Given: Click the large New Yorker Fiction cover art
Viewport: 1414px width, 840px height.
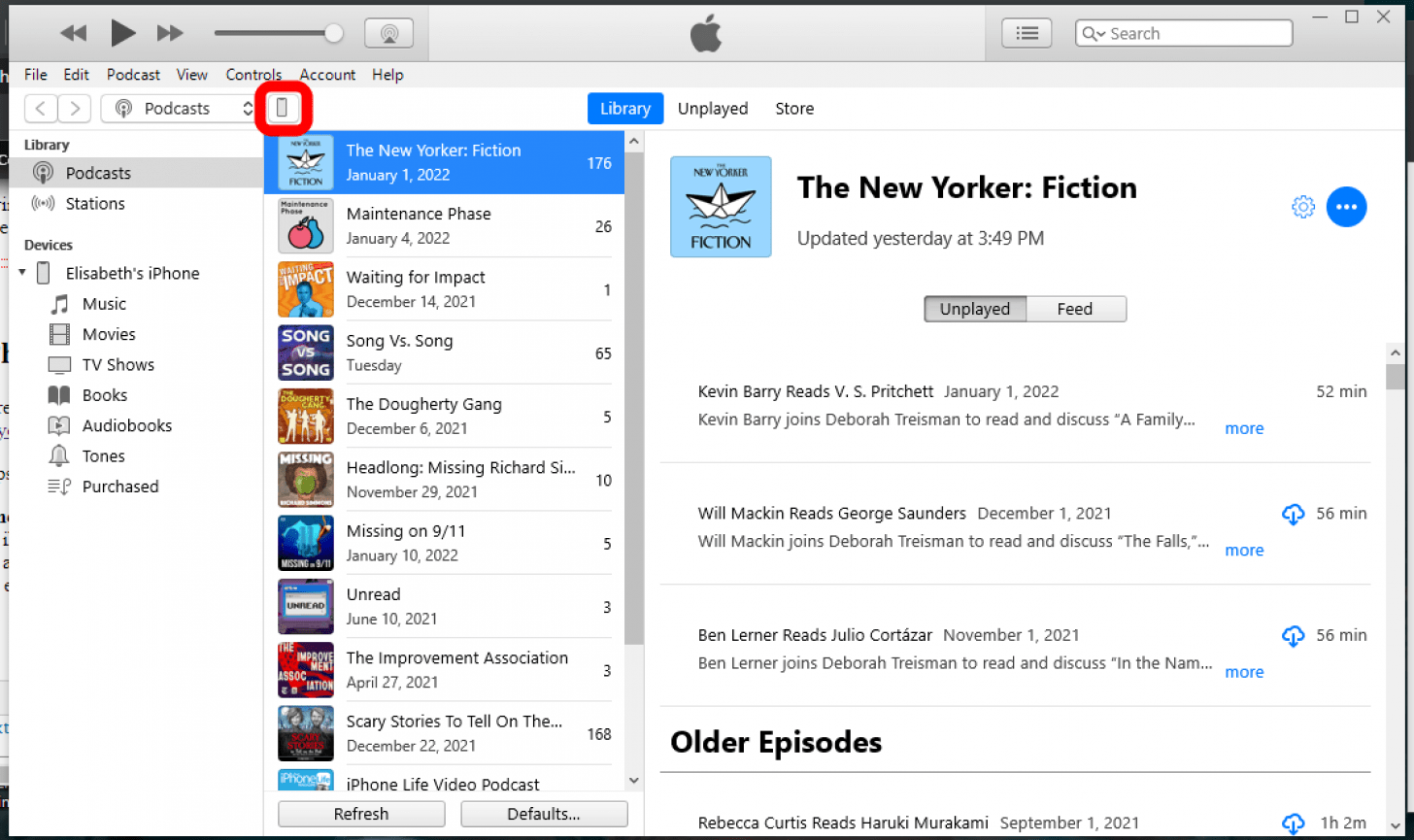Looking at the screenshot, I should 721,207.
